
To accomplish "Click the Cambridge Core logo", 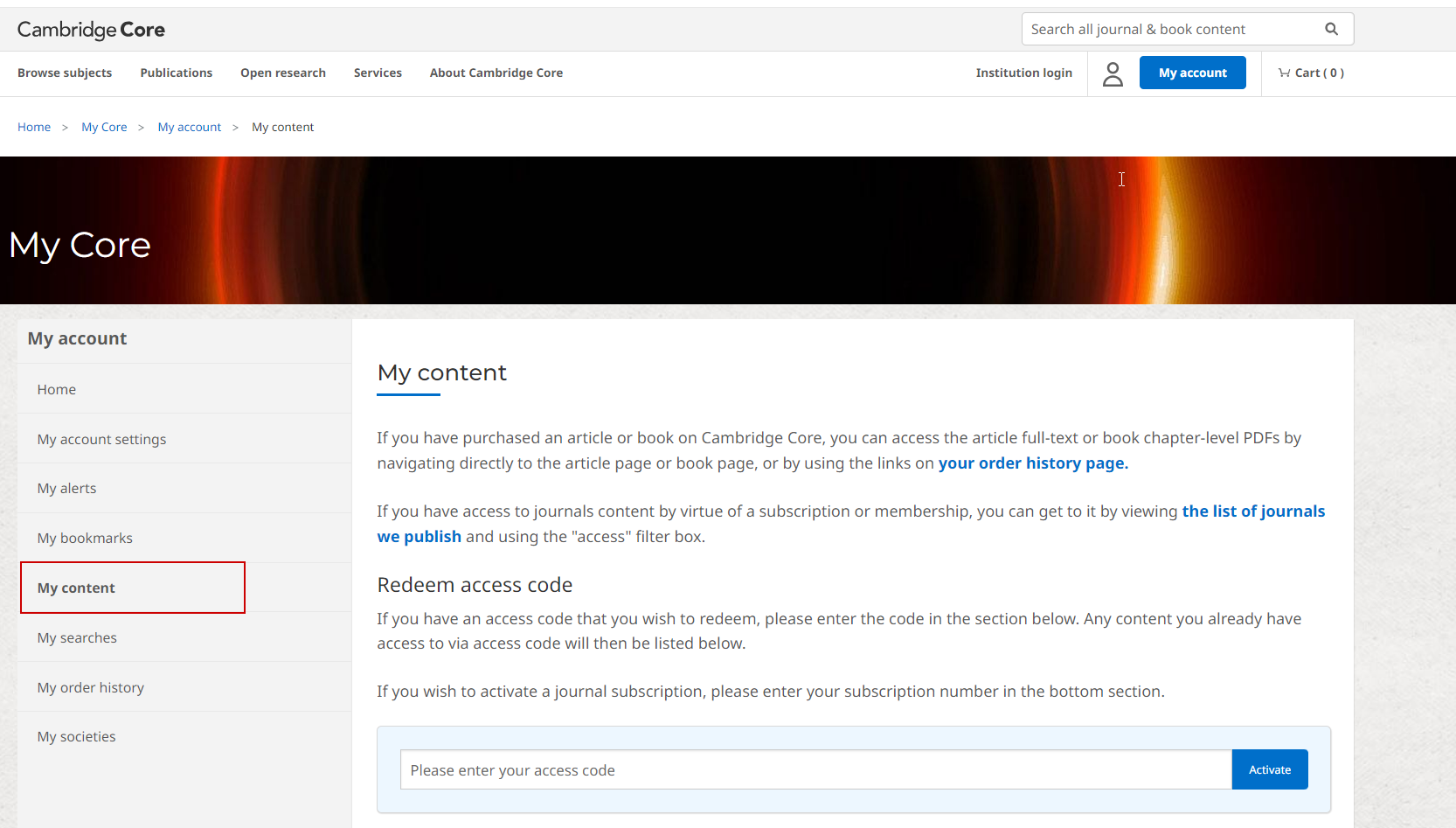I will (x=91, y=29).
